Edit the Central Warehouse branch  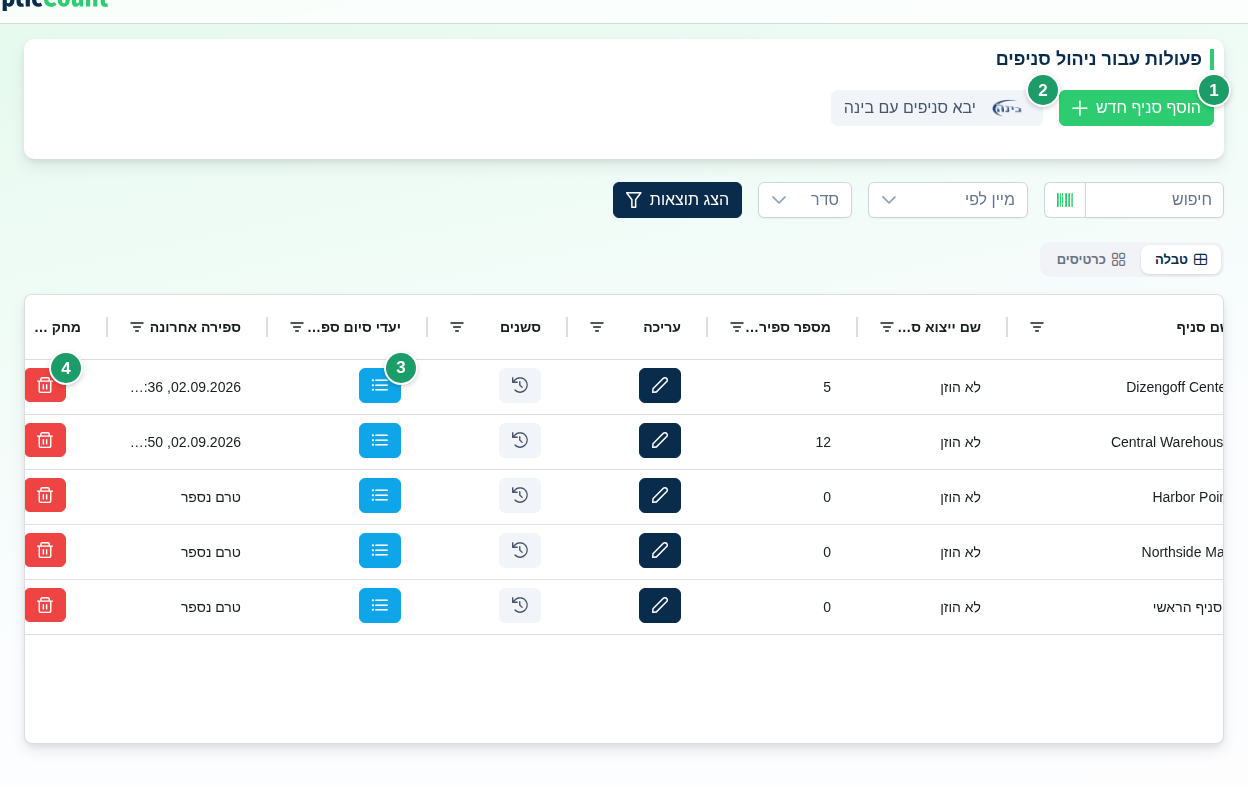pyautogui.click(x=660, y=440)
